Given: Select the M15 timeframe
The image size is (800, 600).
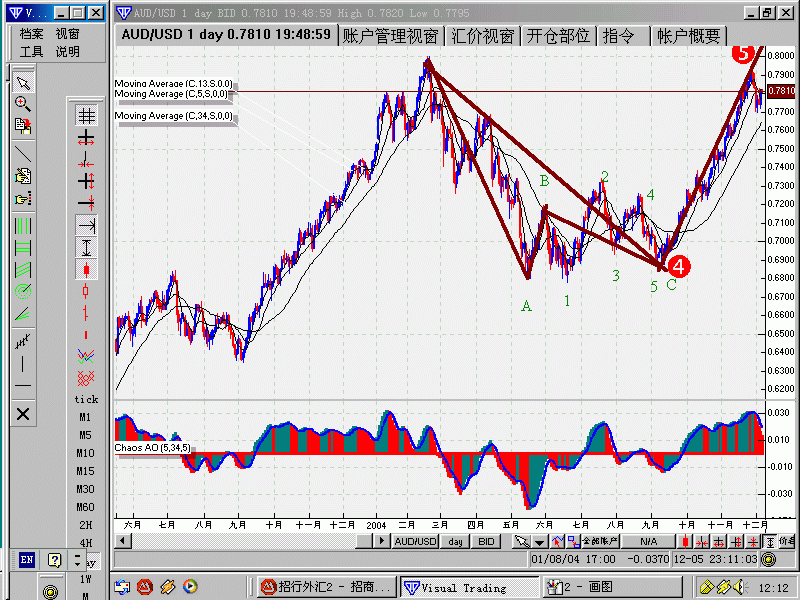Looking at the screenshot, I should [85, 471].
